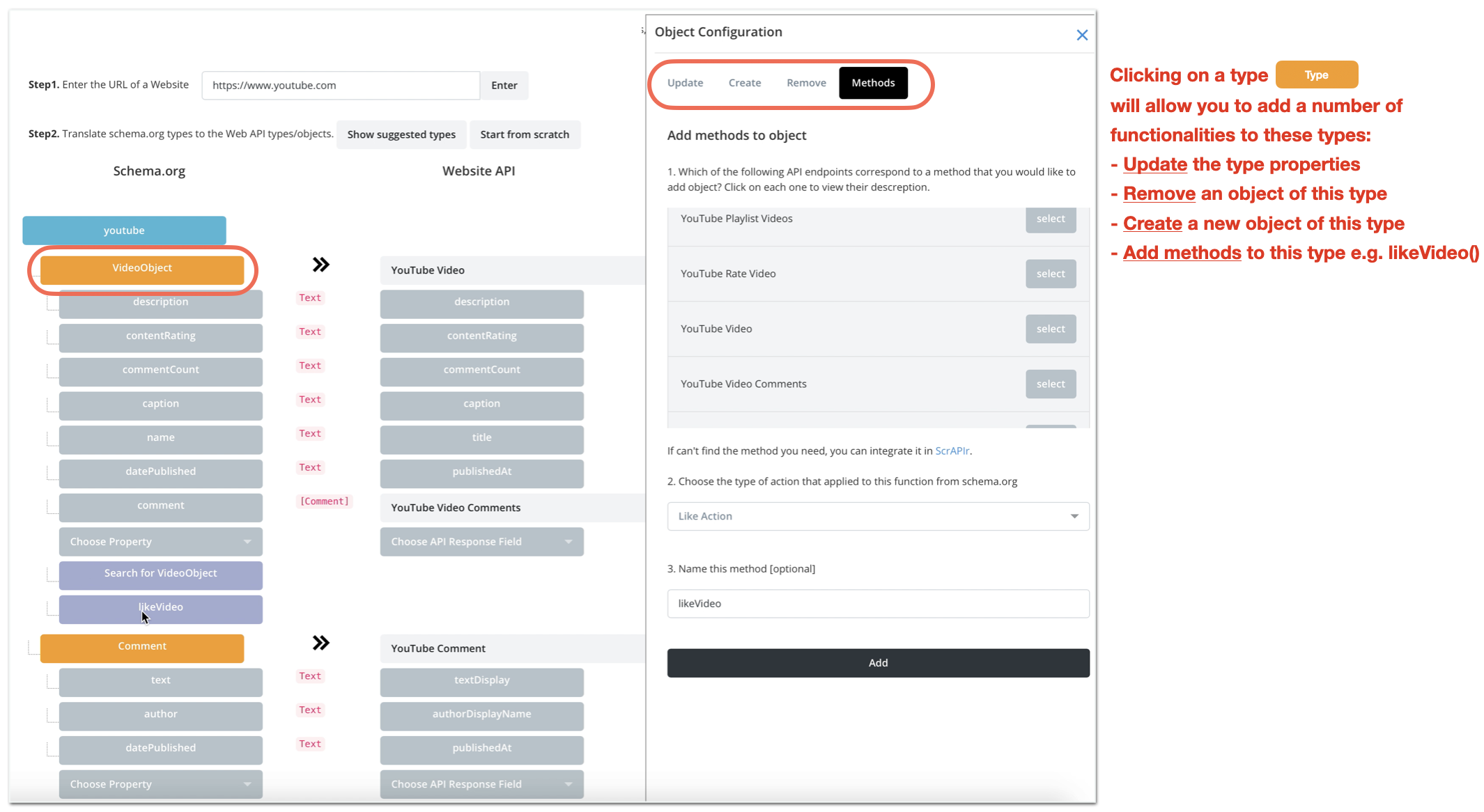Click the double-arrow icon beside Comment type
Screen dimensions: 1484x812
point(320,643)
